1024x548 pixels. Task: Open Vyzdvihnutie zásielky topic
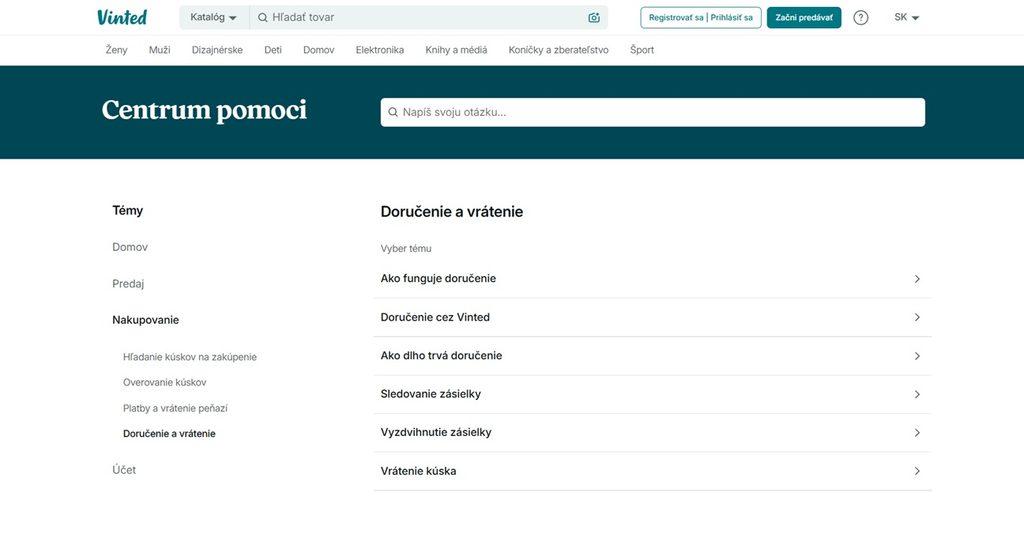pos(652,432)
